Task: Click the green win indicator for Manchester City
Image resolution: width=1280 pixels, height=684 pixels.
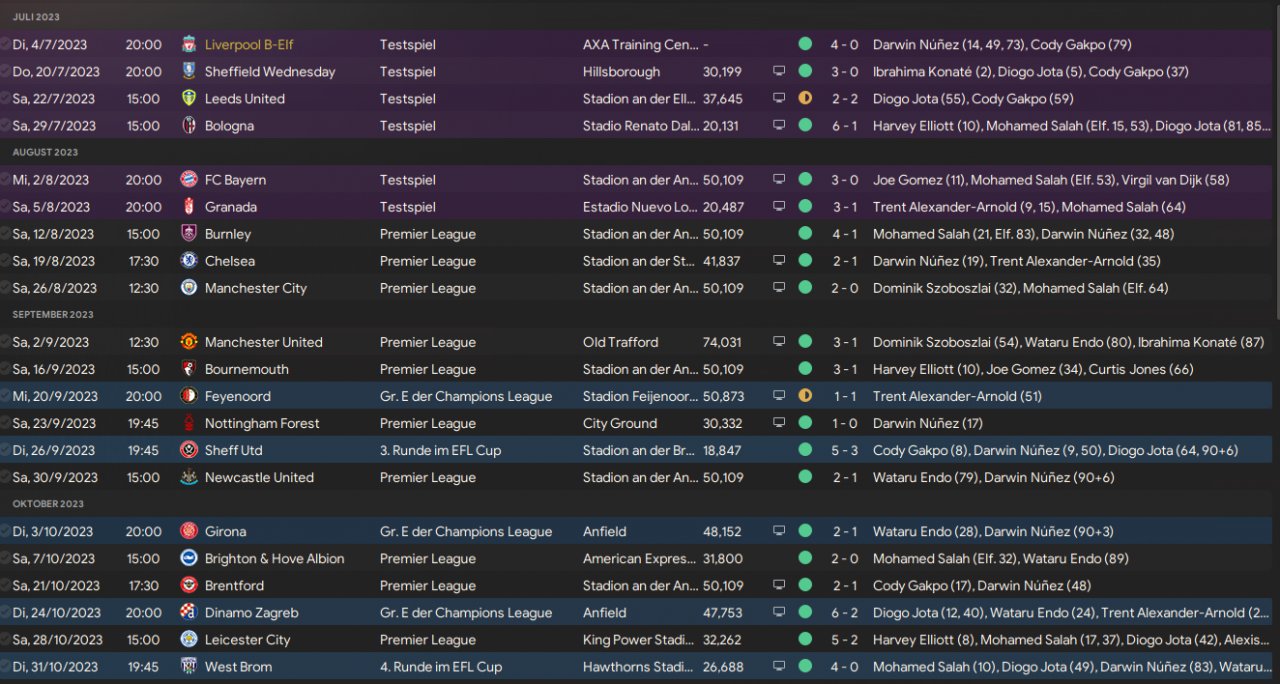Action: click(805, 288)
